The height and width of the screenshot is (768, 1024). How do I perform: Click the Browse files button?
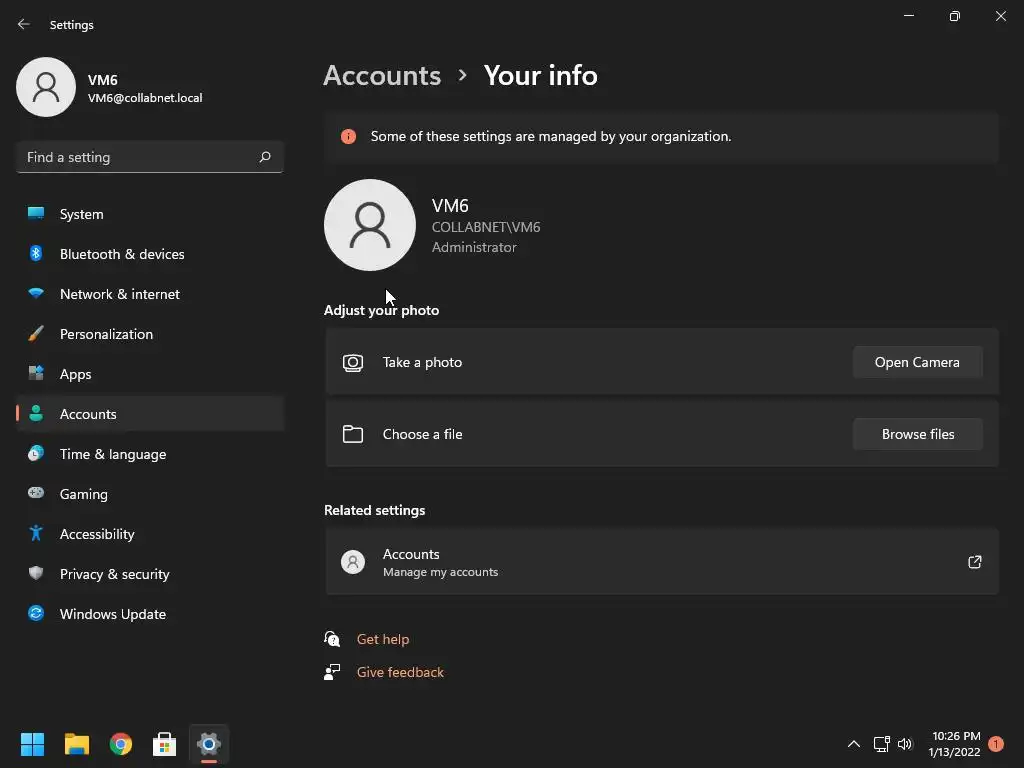[917, 434]
